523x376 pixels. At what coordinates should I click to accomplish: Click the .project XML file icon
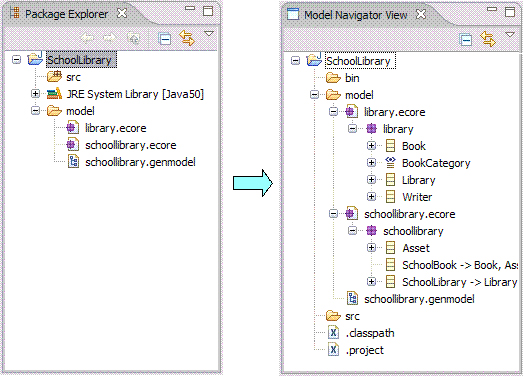(x=333, y=350)
